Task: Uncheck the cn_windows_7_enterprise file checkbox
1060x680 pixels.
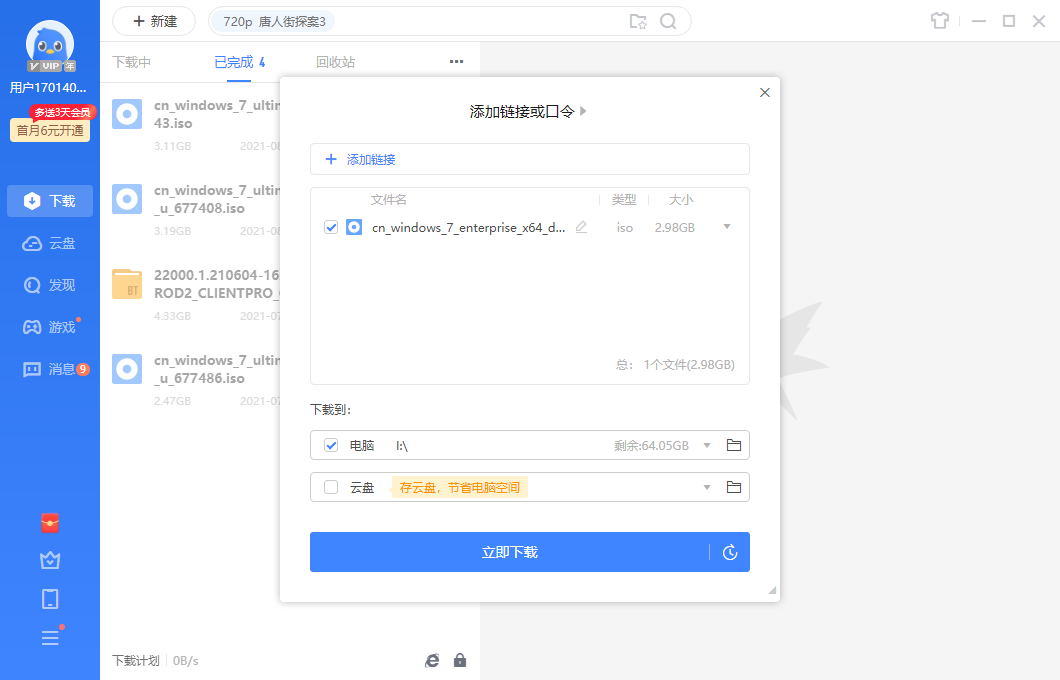Action: click(331, 227)
